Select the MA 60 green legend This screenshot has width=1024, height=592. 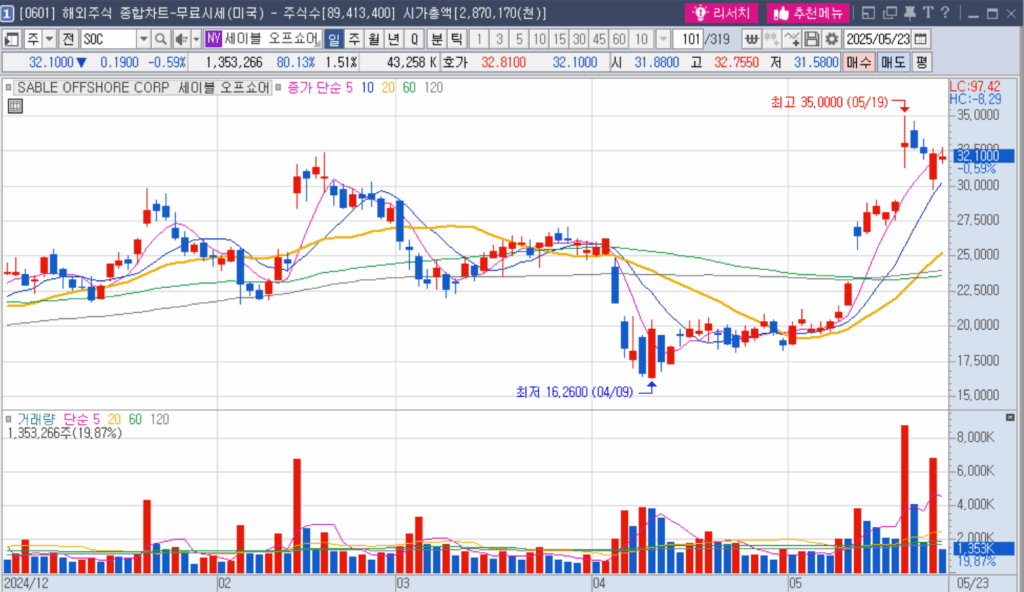point(409,88)
